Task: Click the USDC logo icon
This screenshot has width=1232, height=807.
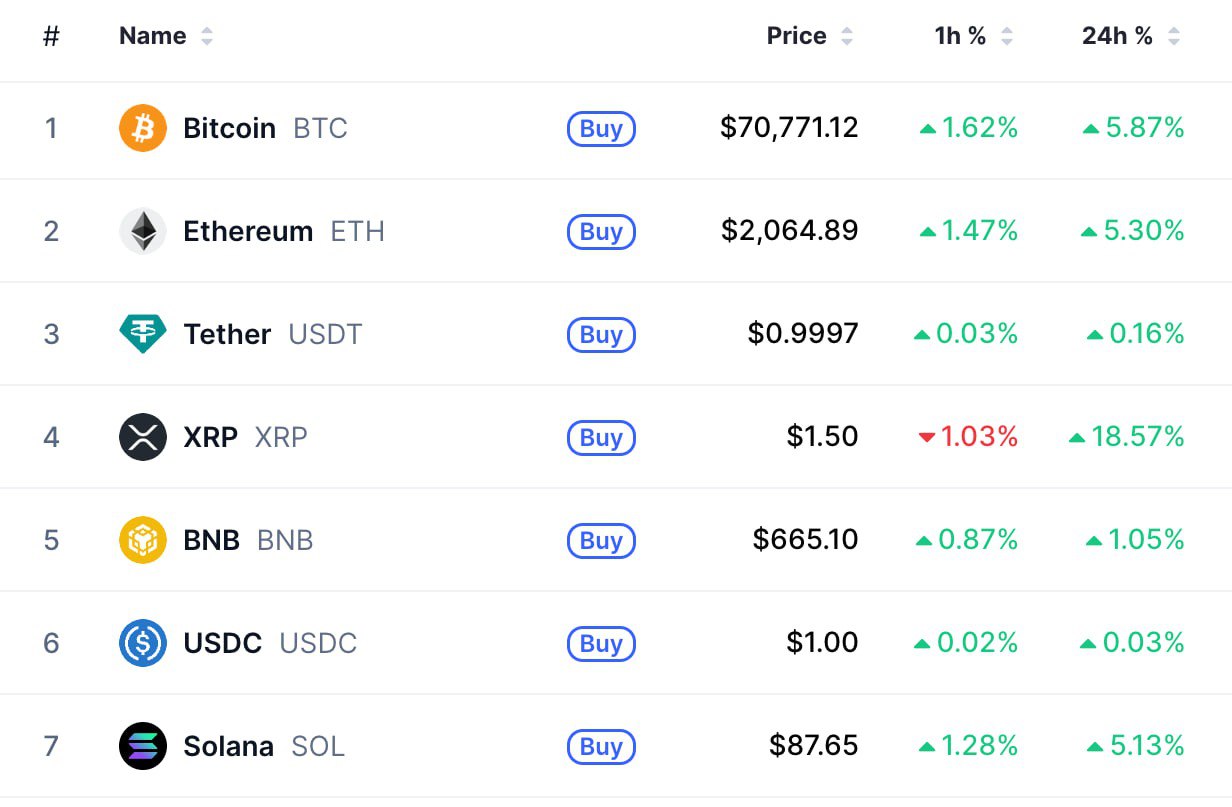Action: (x=143, y=643)
